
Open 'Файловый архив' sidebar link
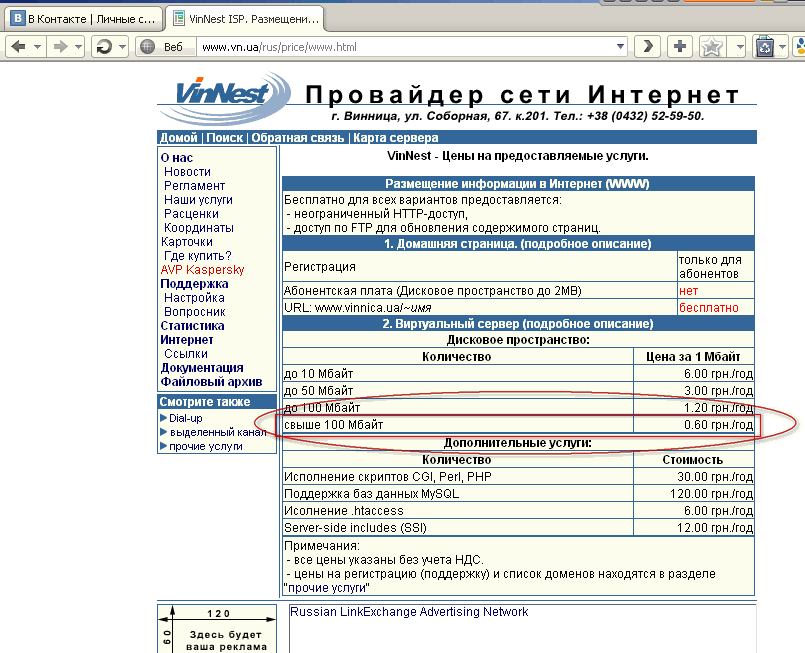211,381
